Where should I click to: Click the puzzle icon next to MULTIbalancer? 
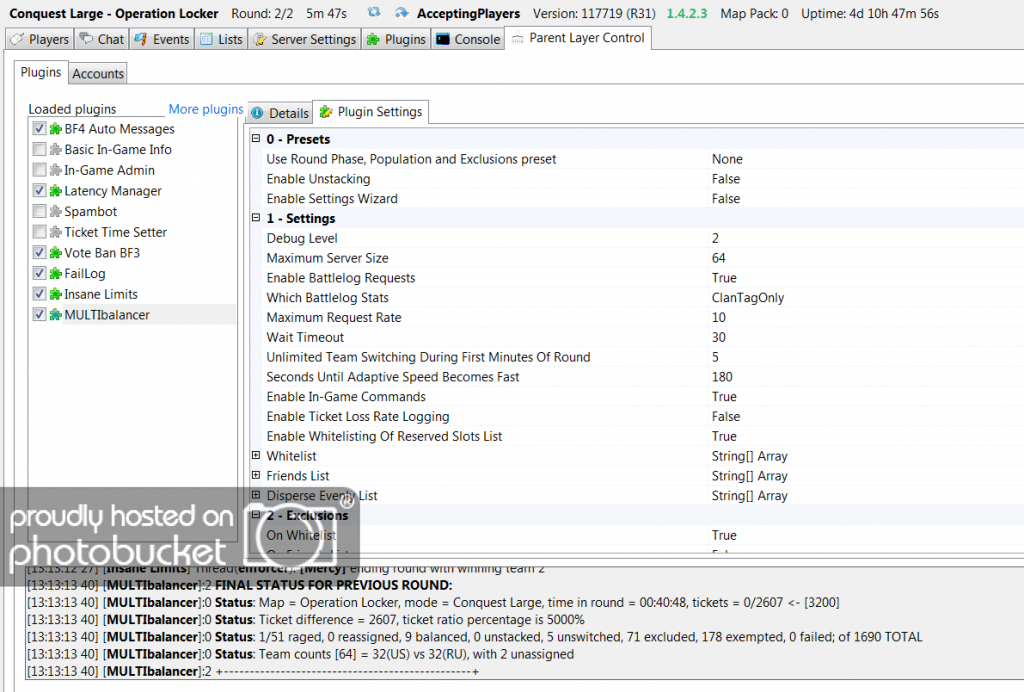click(55, 315)
